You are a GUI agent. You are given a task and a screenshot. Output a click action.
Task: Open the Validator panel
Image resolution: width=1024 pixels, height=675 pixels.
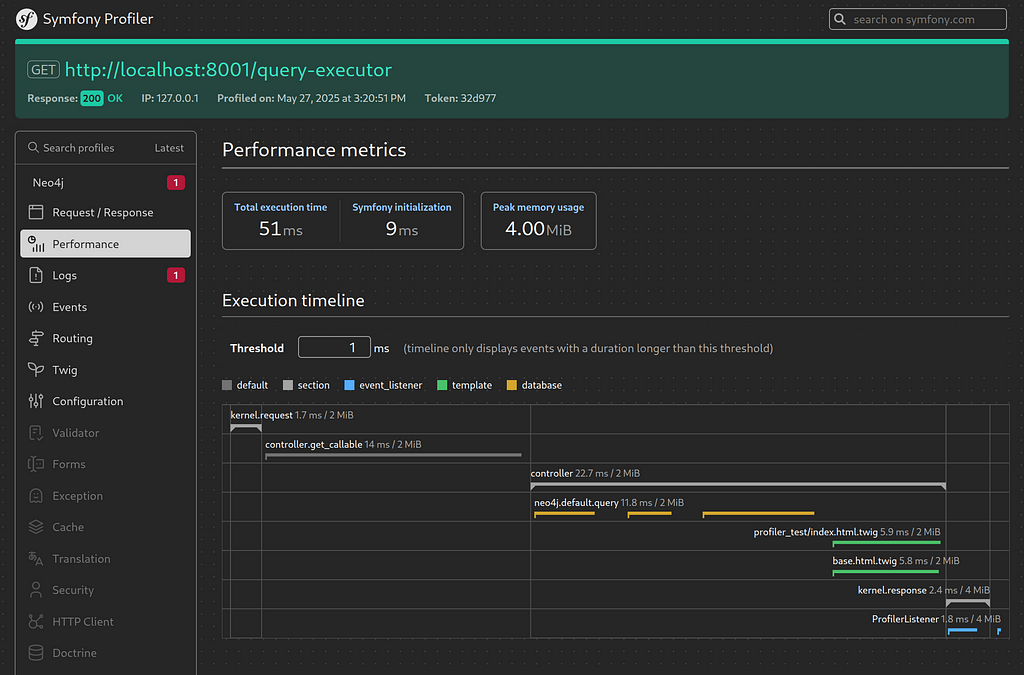[x=105, y=433]
